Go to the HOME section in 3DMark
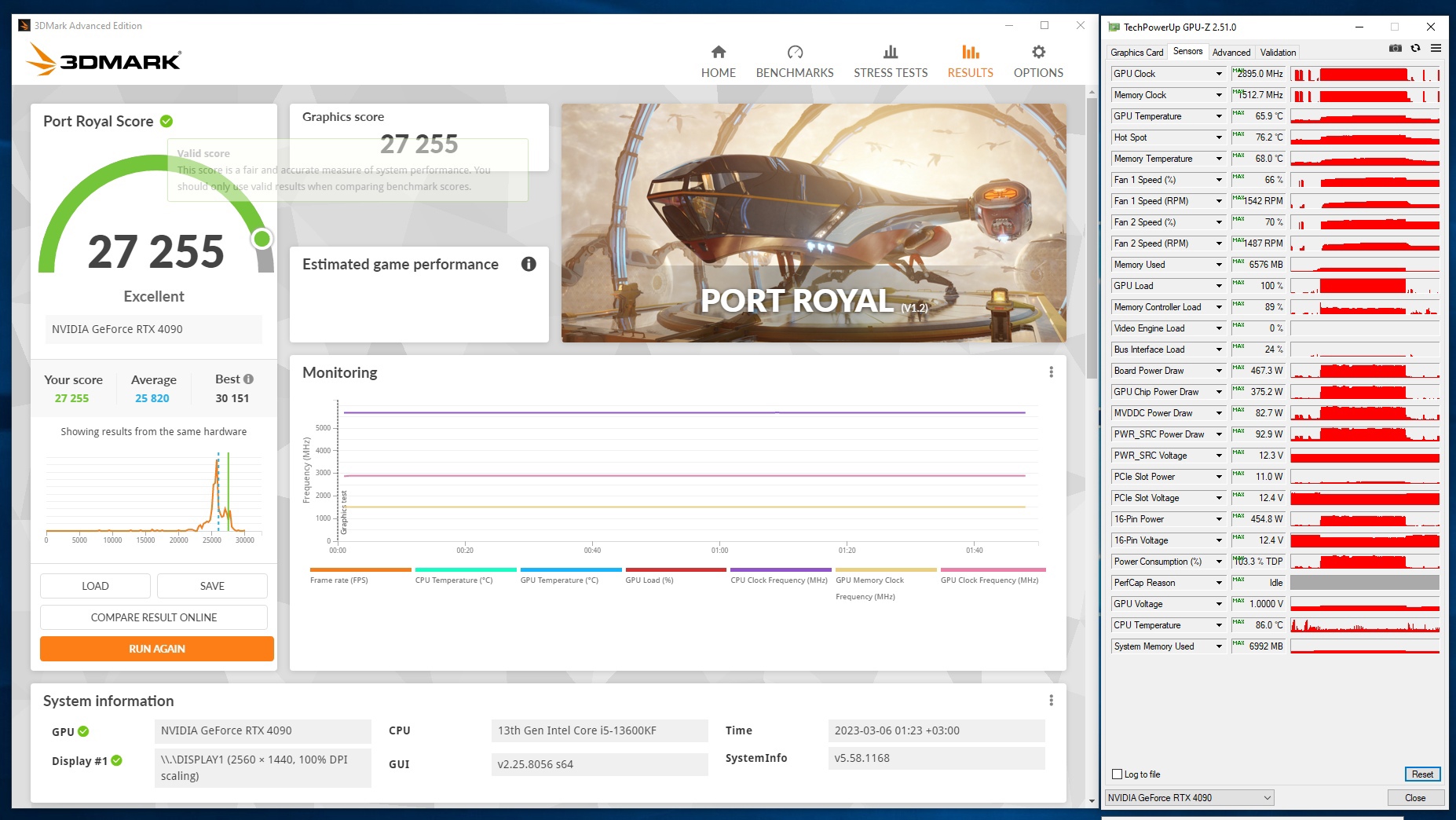Image resolution: width=1456 pixels, height=820 pixels. point(719,62)
